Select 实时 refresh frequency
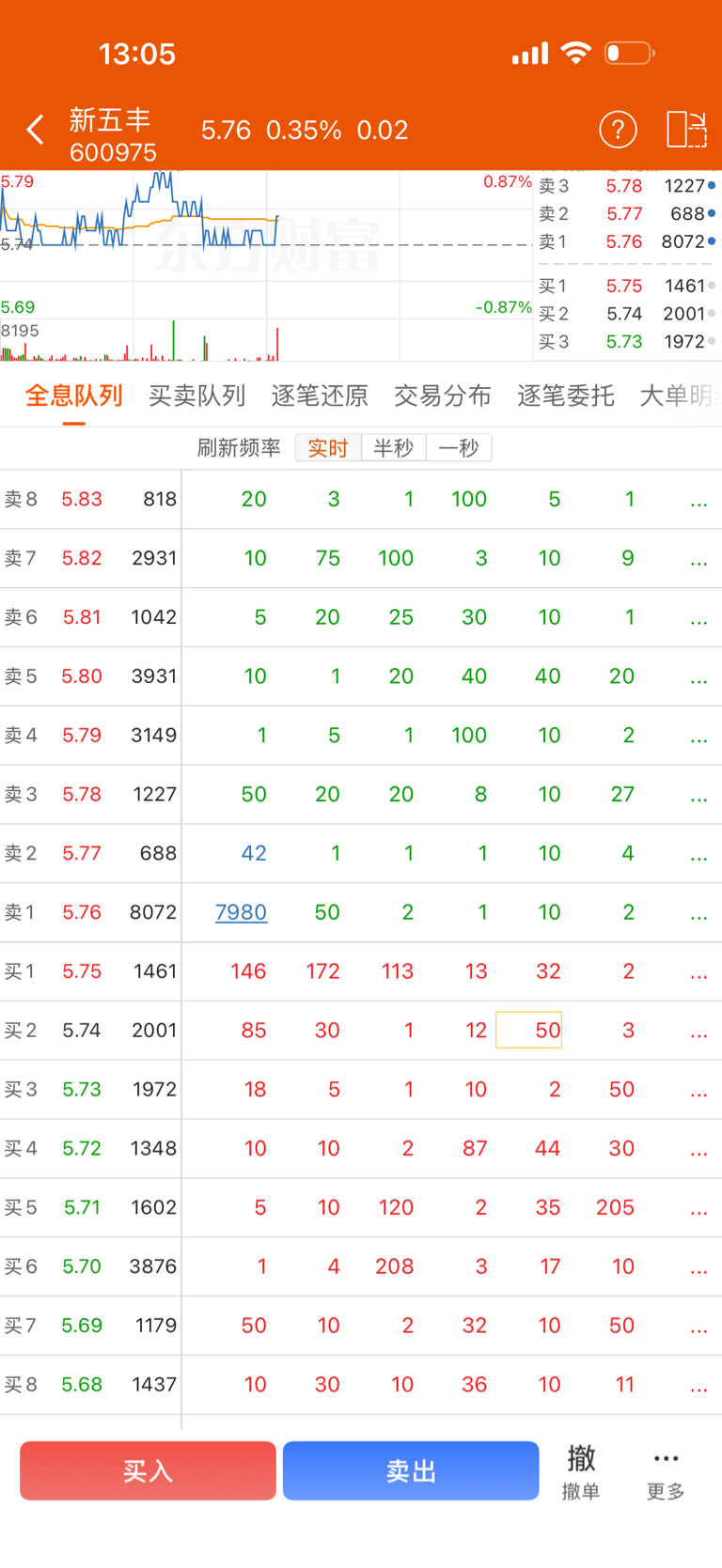The width and height of the screenshot is (722, 1568). point(328,448)
